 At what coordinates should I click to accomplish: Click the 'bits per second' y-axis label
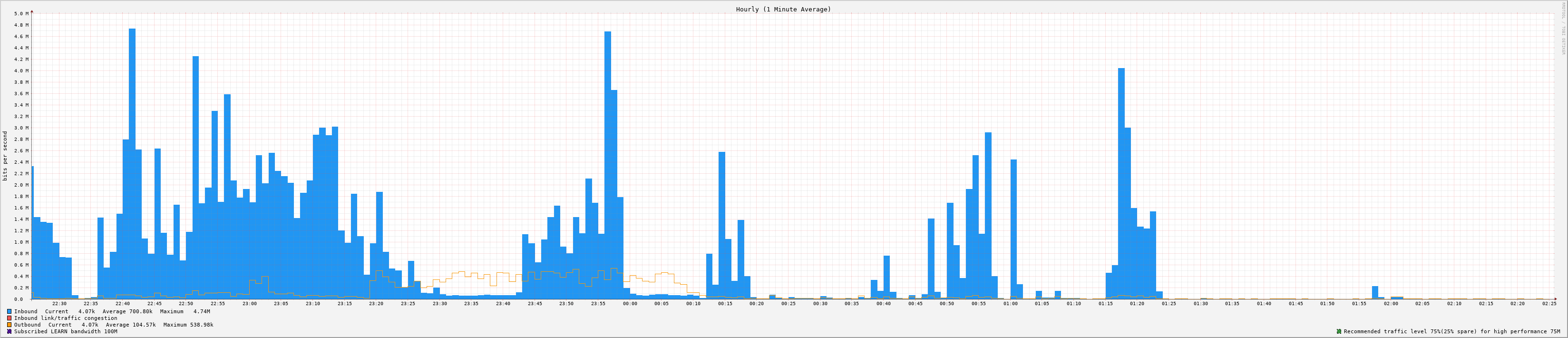(x=6, y=156)
